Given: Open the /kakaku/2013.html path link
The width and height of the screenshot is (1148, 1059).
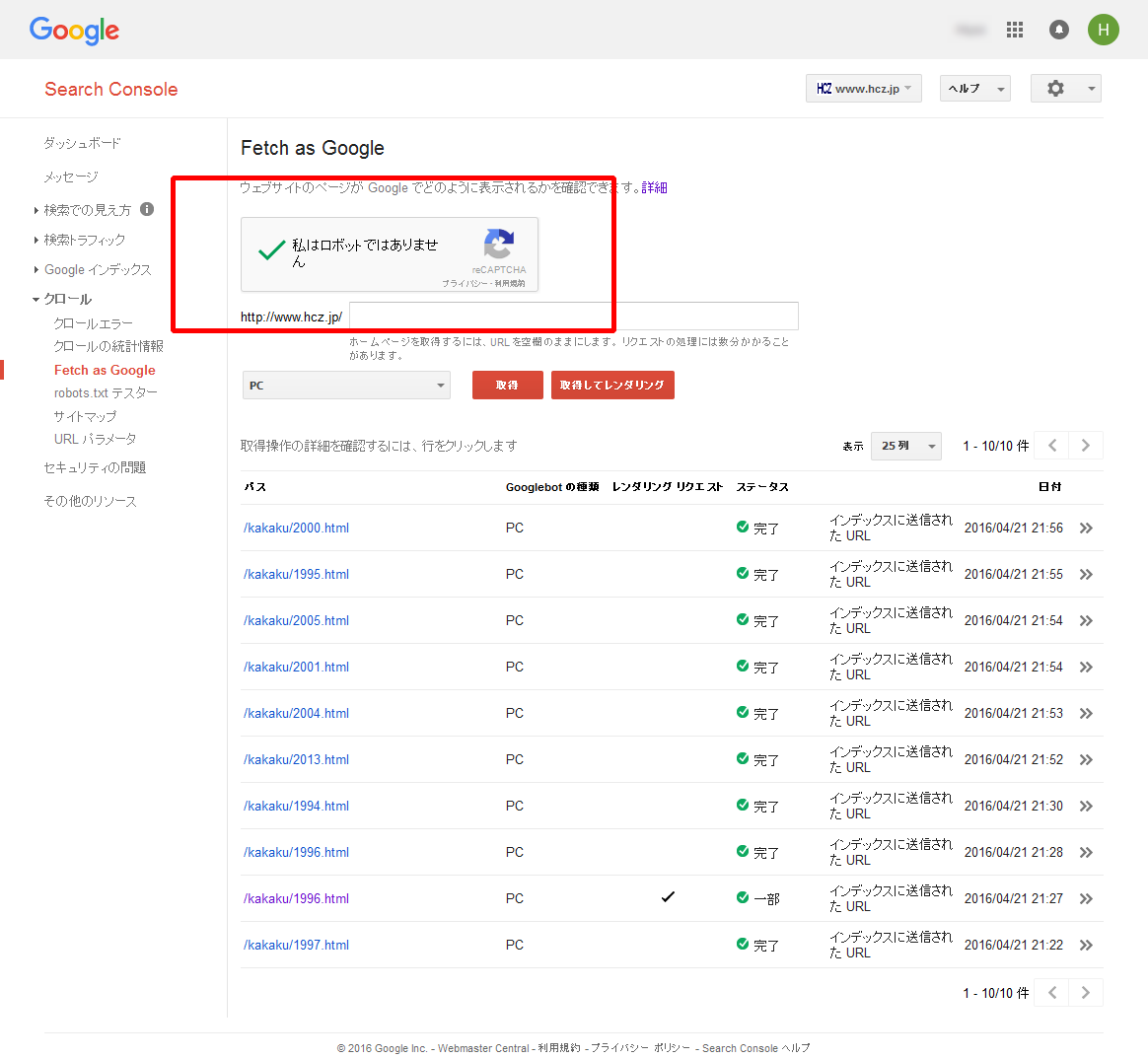Looking at the screenshot, I should point(297,759).
